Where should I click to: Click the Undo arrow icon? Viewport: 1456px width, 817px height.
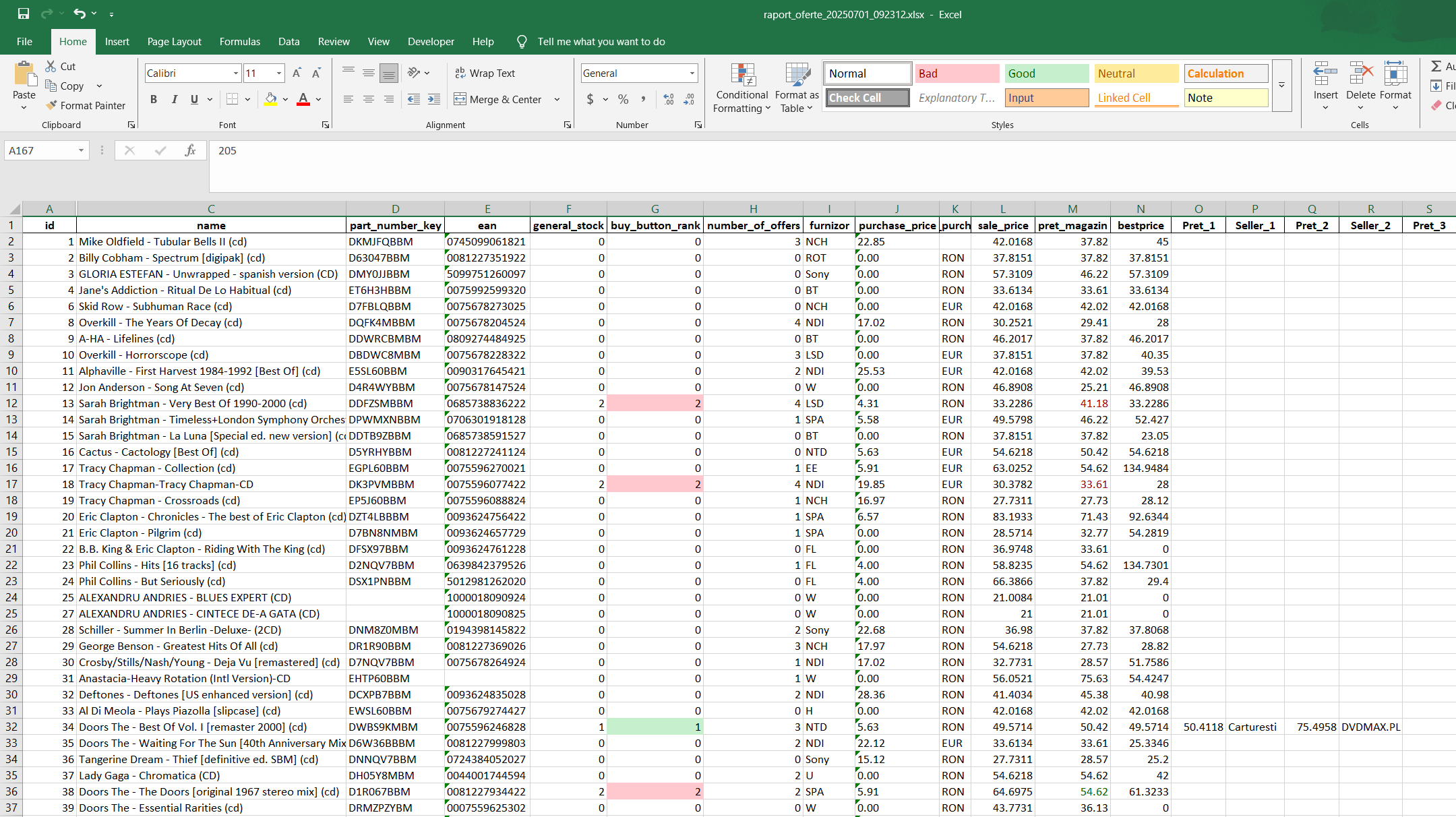click(80, 13)
